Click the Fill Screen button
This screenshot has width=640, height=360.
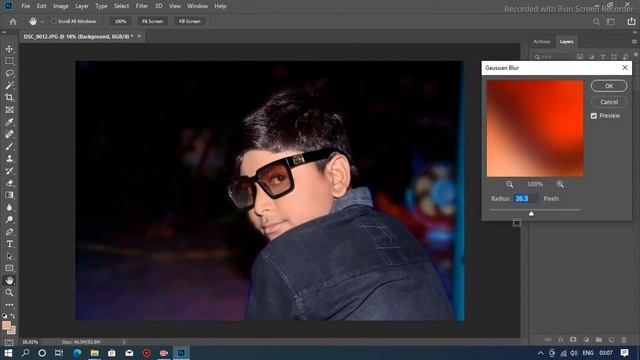click(190, 21)
